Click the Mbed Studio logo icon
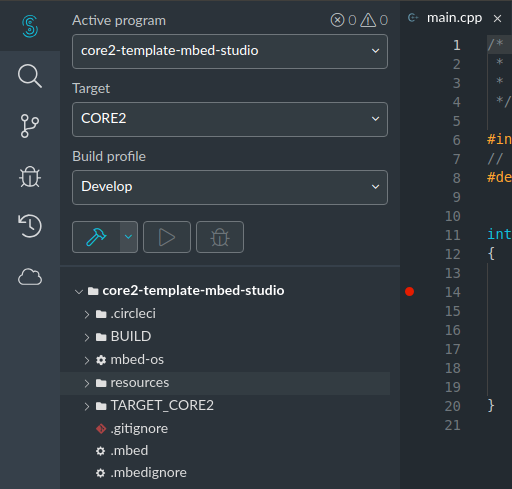 30,26
